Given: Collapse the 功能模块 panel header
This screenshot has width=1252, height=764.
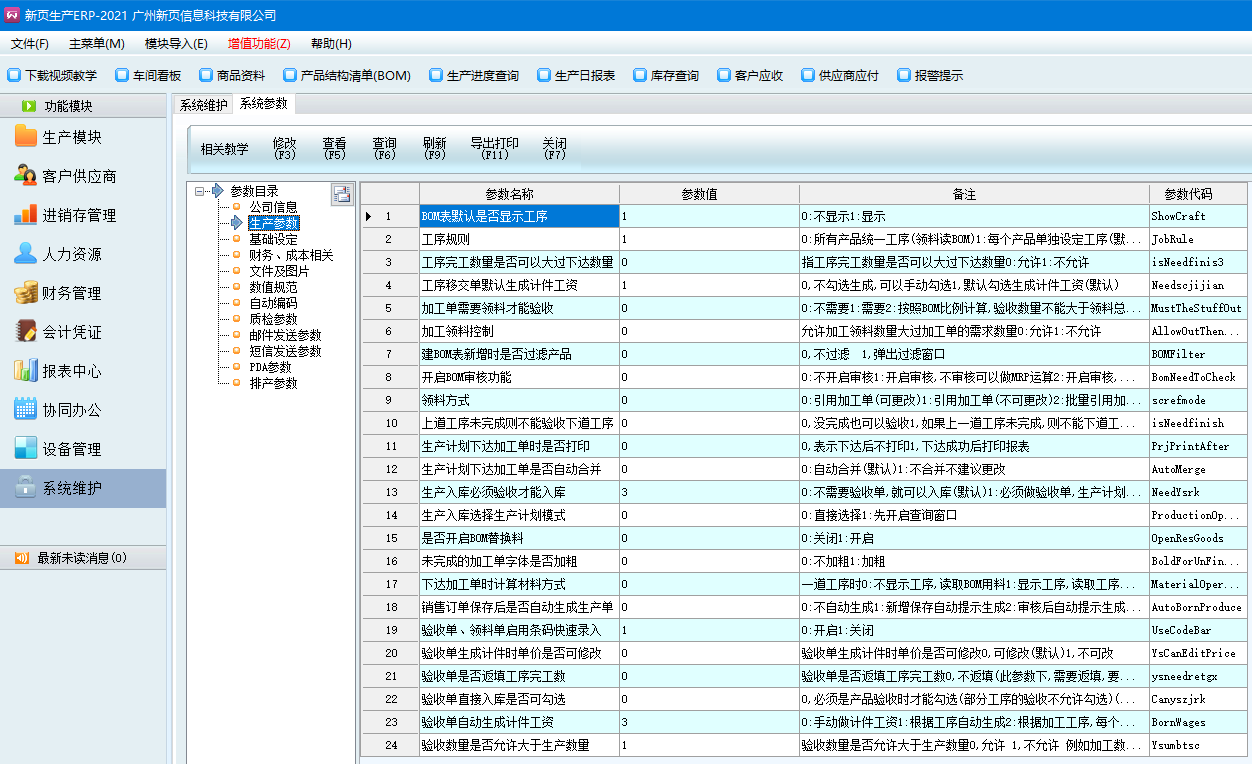Looking at the screenshot, I should pyautogui.click(x=83, y=106).
